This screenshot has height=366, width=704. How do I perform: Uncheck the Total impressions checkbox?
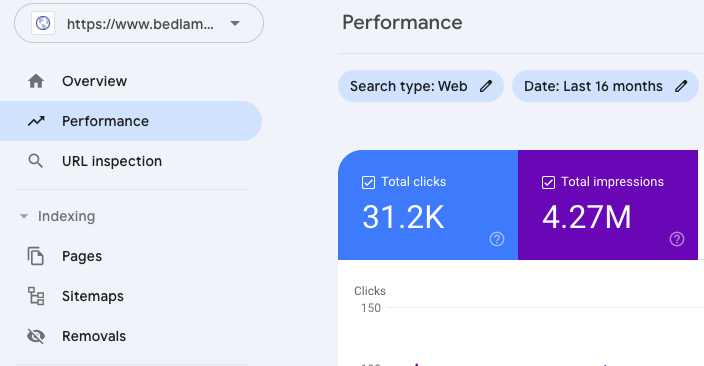tap(548, 182)
